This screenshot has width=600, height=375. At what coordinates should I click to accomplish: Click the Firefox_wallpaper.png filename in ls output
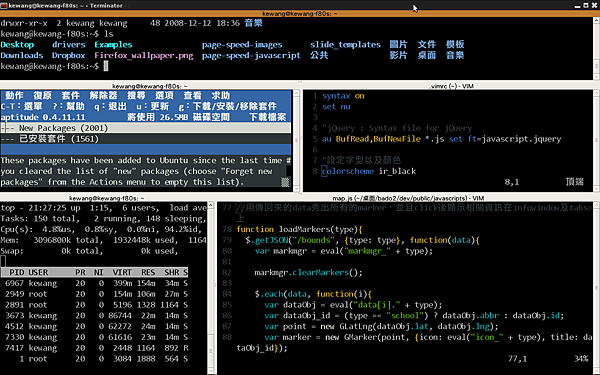point(144,55)
